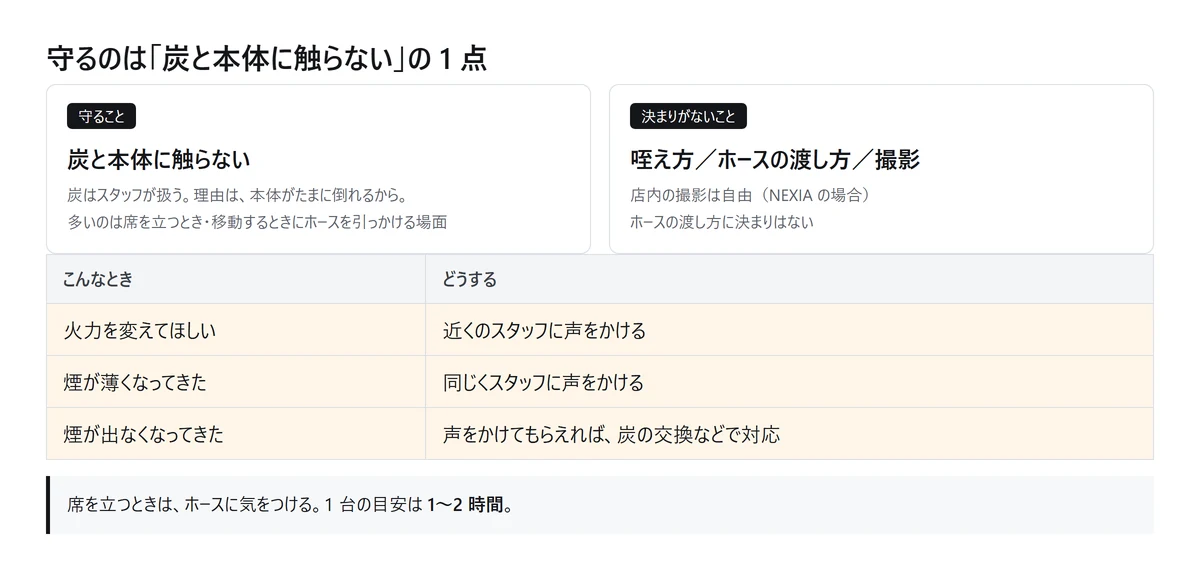
Task: Click the こんなとき column header
Action: (236, 280)
